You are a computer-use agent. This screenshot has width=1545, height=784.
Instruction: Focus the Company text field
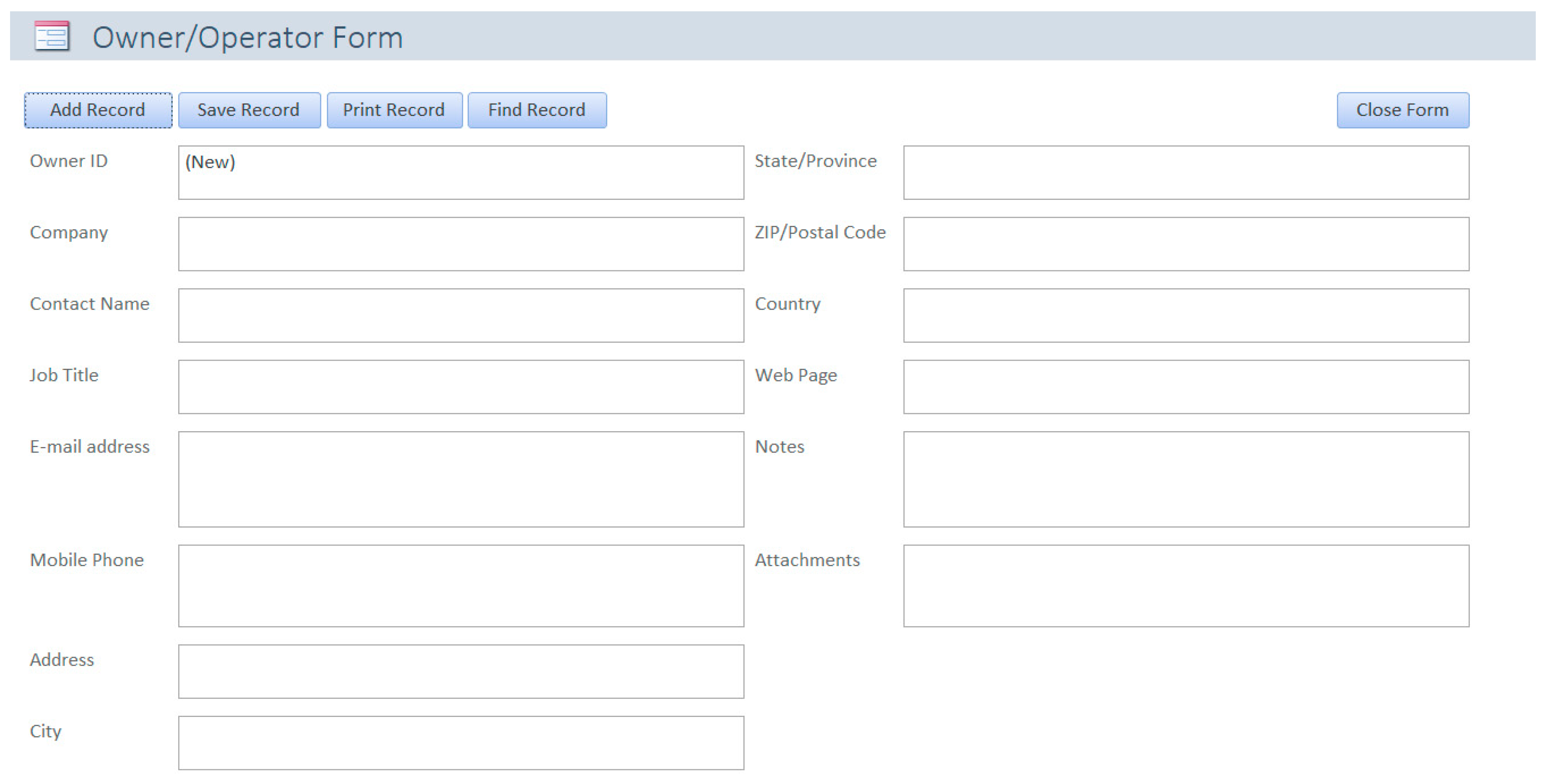461,244
